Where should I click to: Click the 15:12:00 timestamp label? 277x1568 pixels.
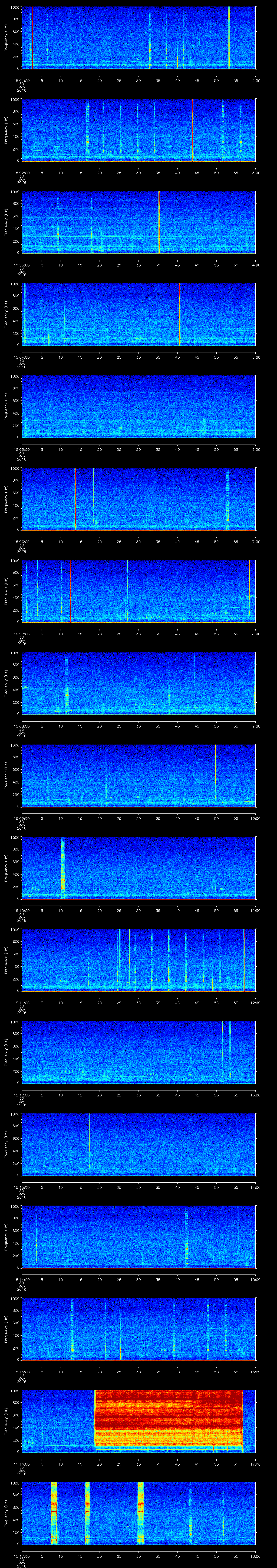[x=22, y=1095]
